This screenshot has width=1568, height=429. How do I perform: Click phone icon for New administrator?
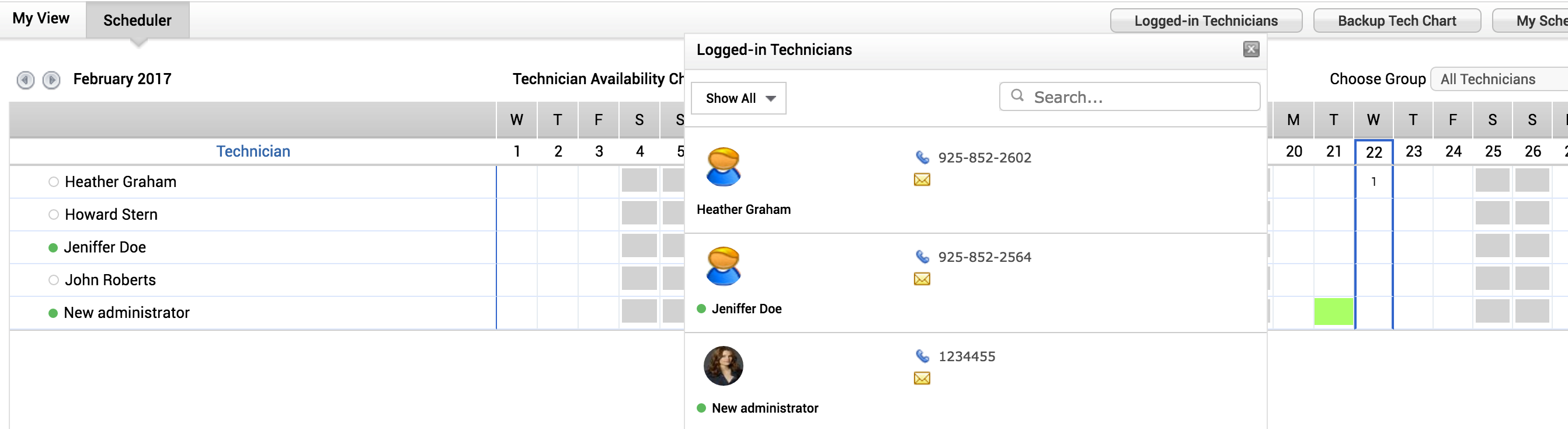[922, 357]
